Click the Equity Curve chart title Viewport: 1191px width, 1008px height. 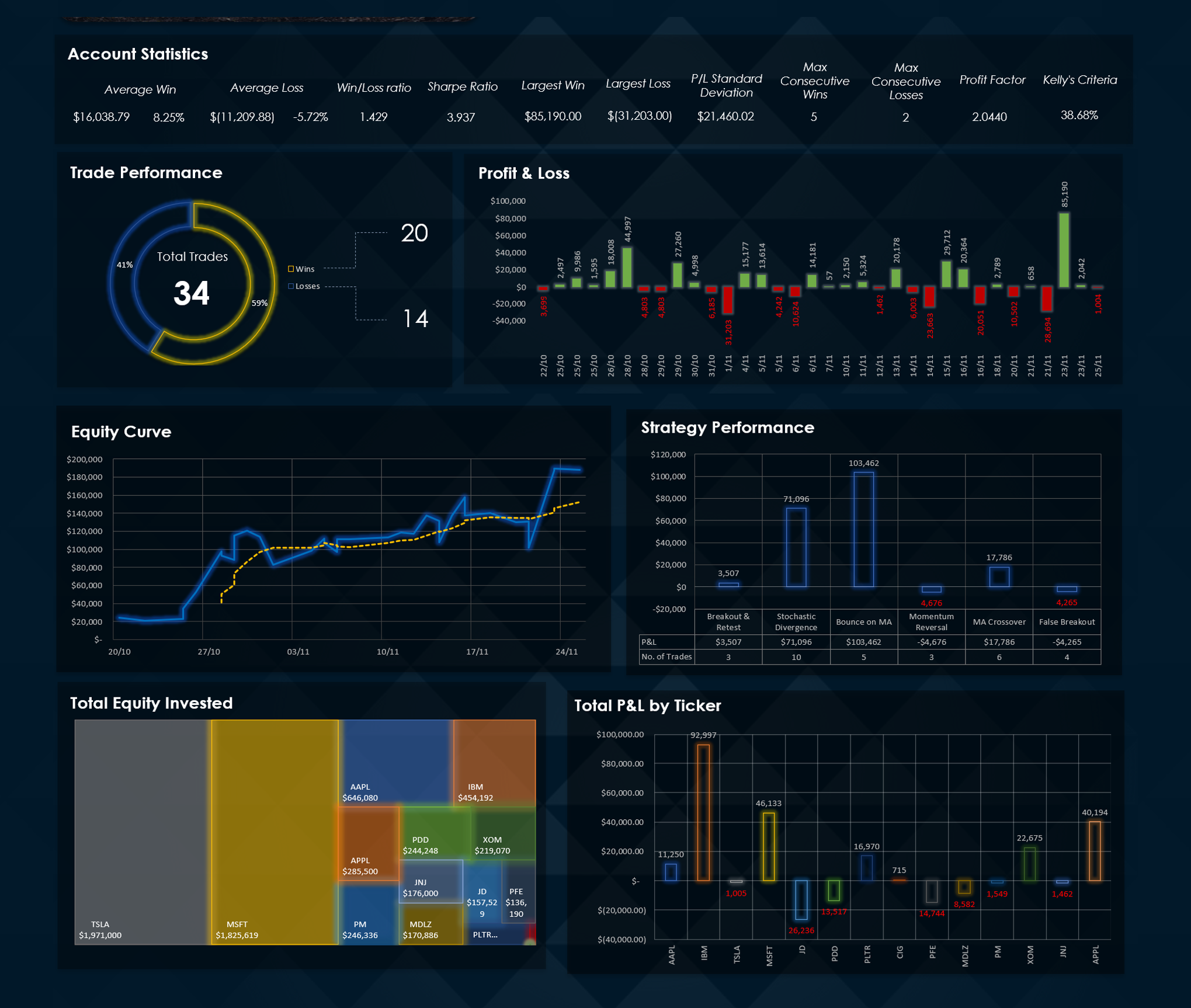point(121,432)
